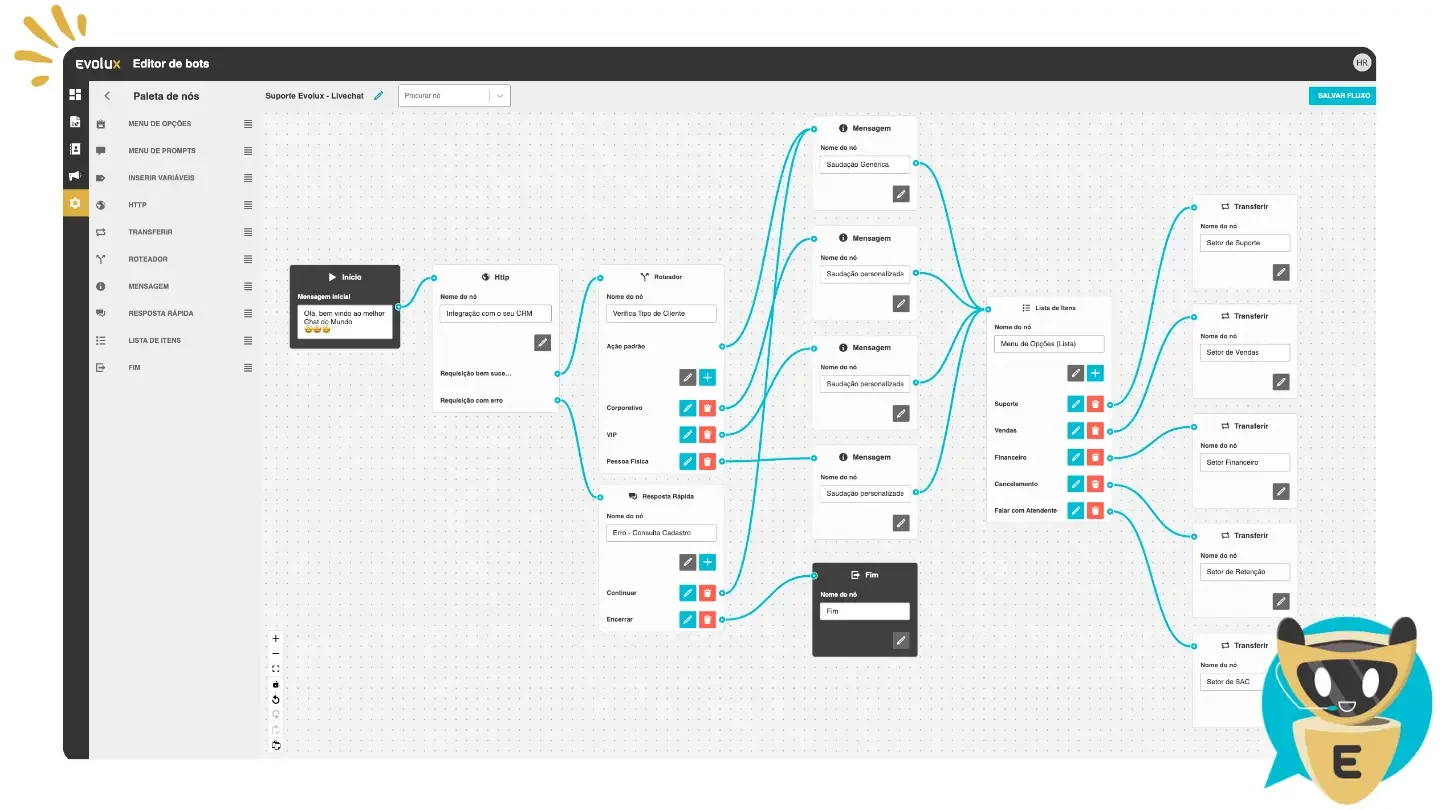This screenshot has width=1440, height=810.
Task: Open the contacts icon in sidebar
Action: click(75, 149)
